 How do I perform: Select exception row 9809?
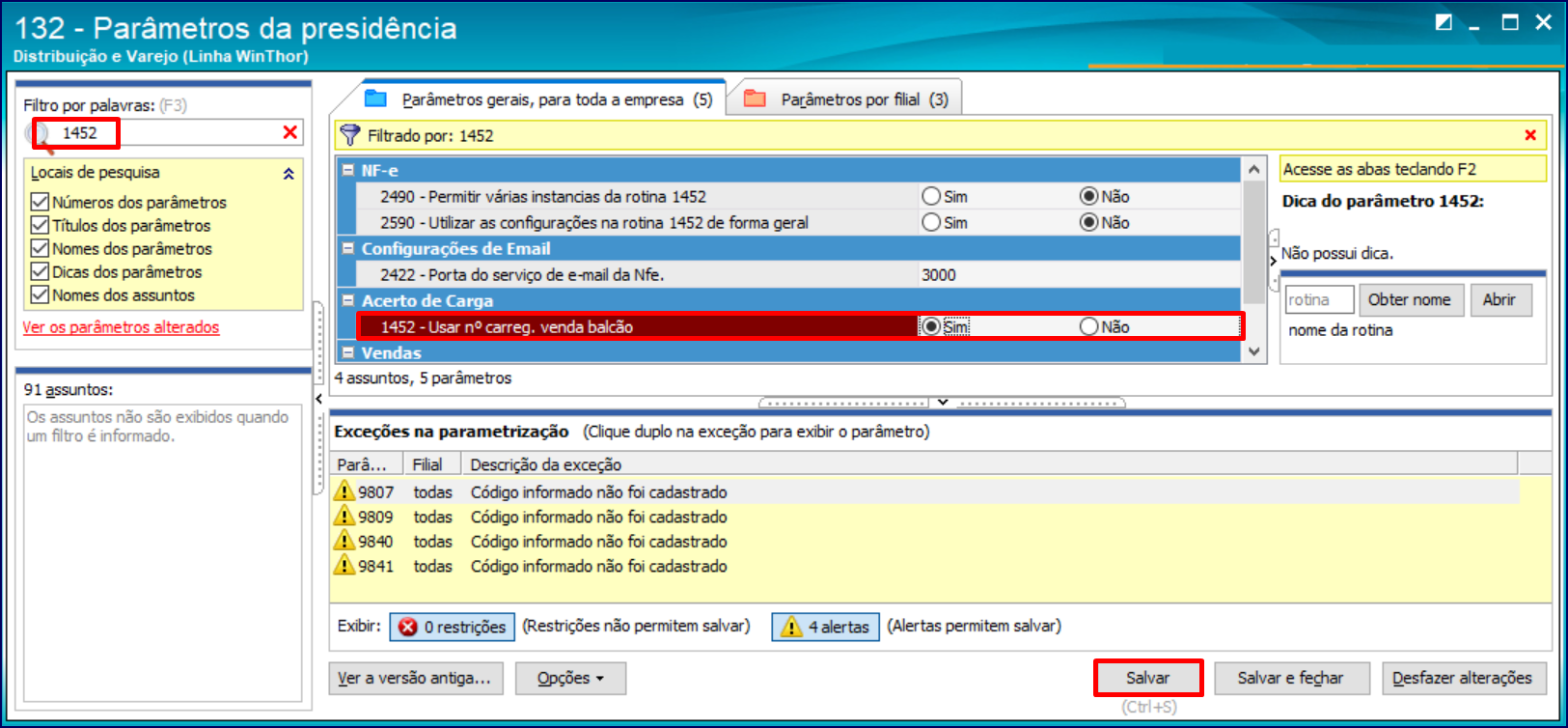coord(924,517)
